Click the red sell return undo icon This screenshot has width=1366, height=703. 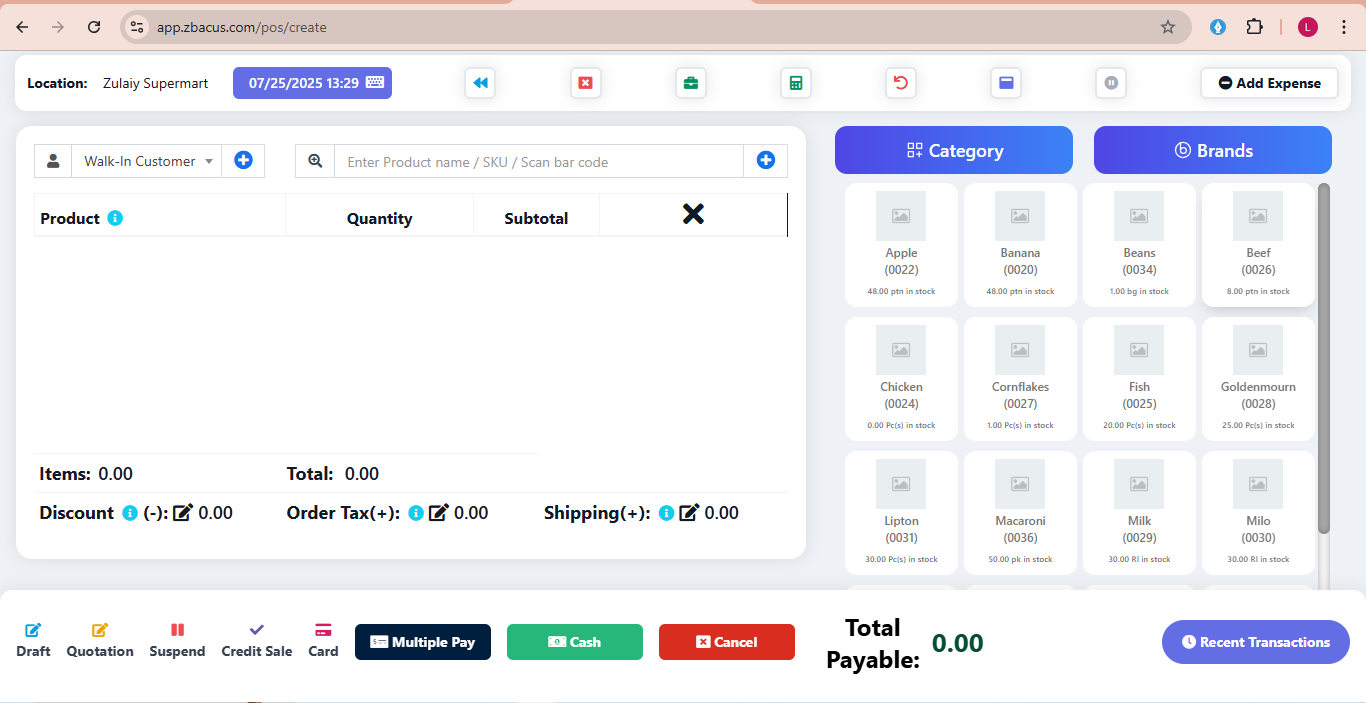tap(901, 83)
